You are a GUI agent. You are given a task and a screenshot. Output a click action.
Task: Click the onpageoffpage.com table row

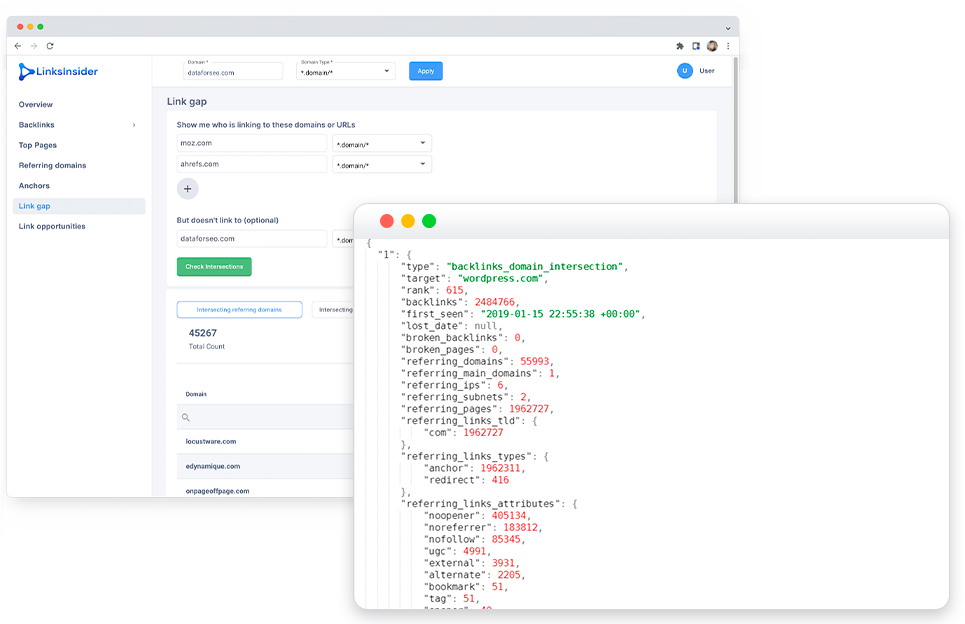click(x=265, y=489)
